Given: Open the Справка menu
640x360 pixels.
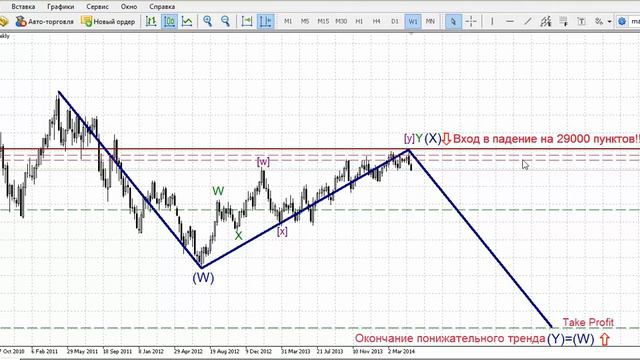Looking at the screenshot, I should click(x=162, y=7).
